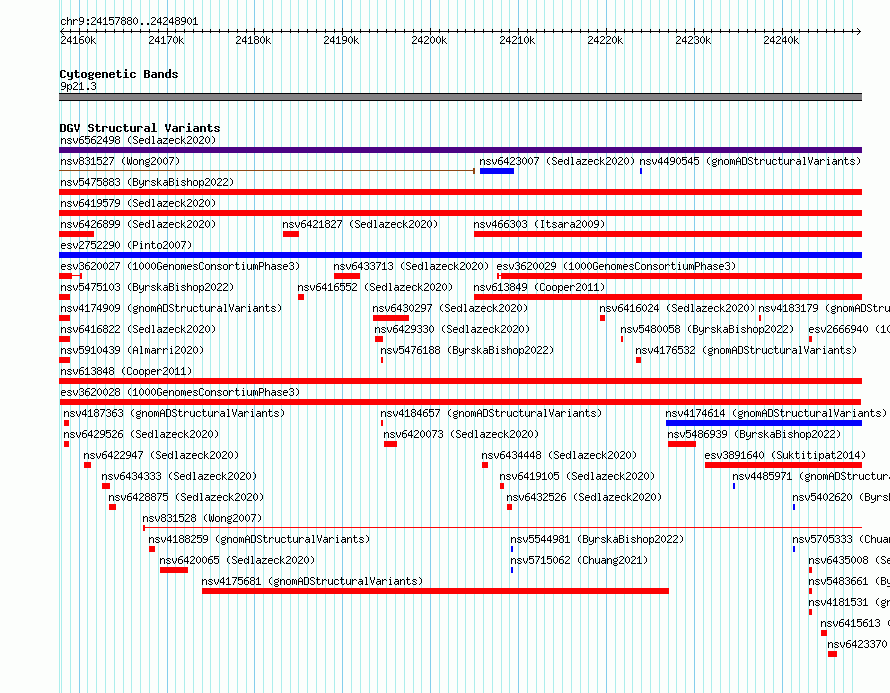890x693 pixels.
Task: Click nsv5910439 (Almarri2020) label
Action: [132, 350]
